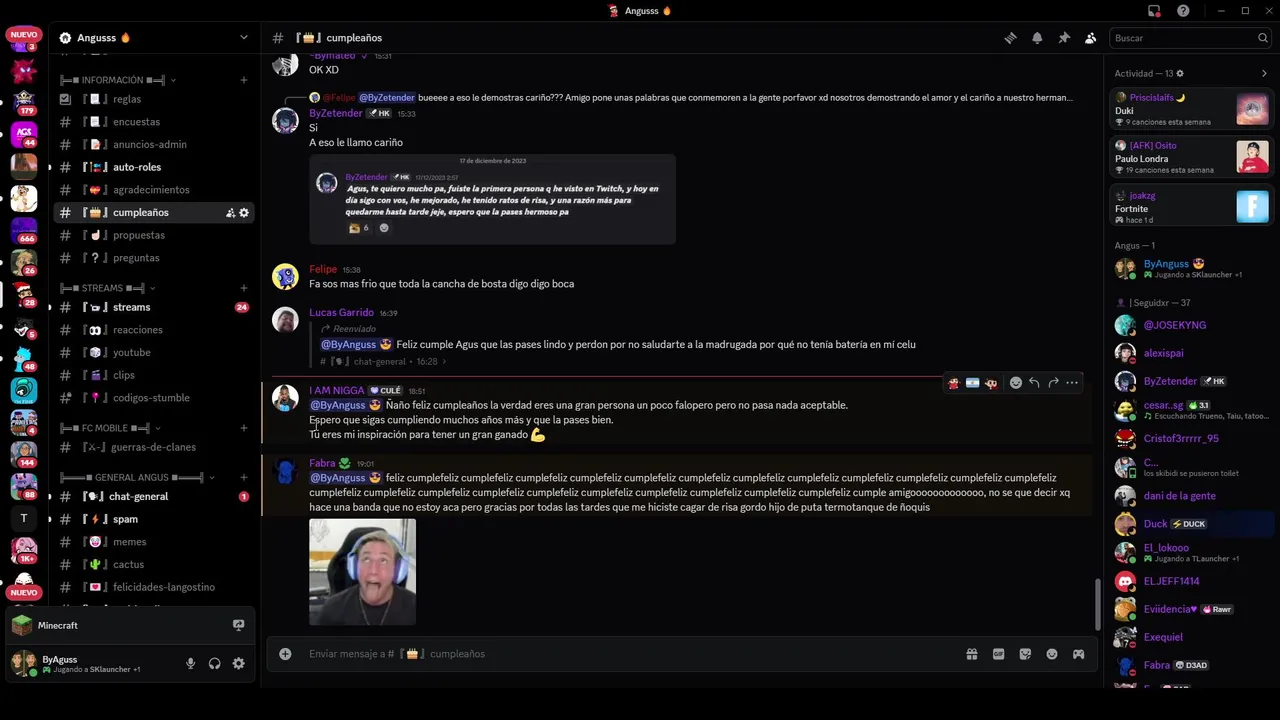Click the attach file plus button
Image resolution: width=1280 pixels, height=720 pixels.
(x=285, y=654)
